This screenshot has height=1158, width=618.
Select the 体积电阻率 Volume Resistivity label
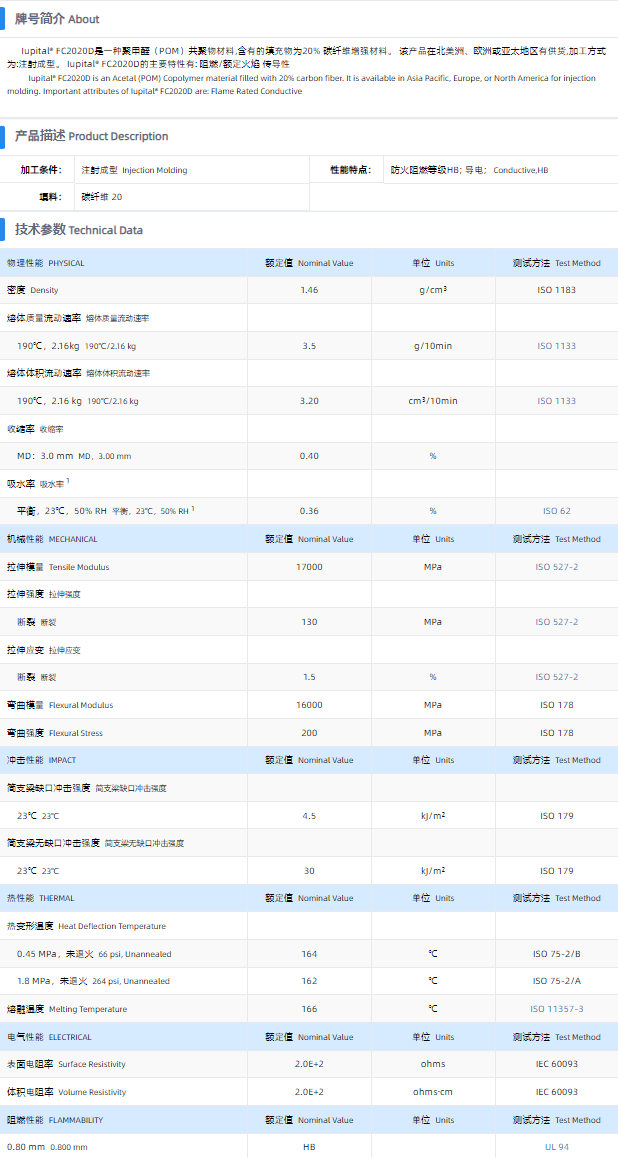coord(66,1092)
